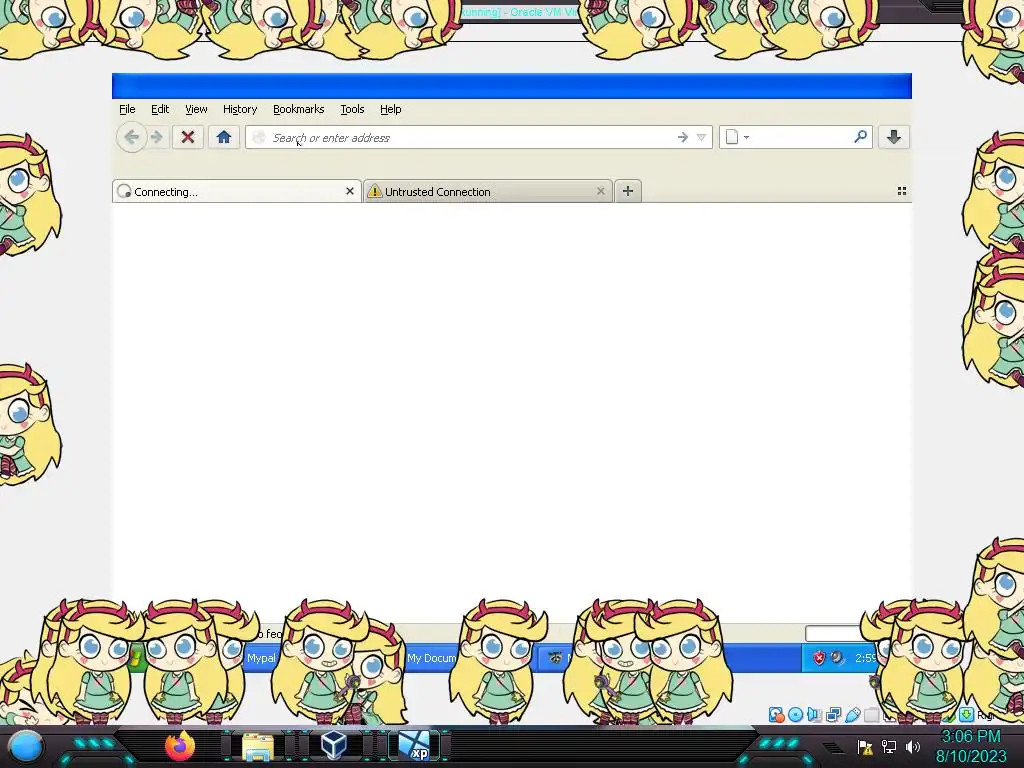Image resolution: width=1024 pixels, height=768 pixels.
Task: Click the VirtualBox audio status icon
Action: click(x=814, y=715)
